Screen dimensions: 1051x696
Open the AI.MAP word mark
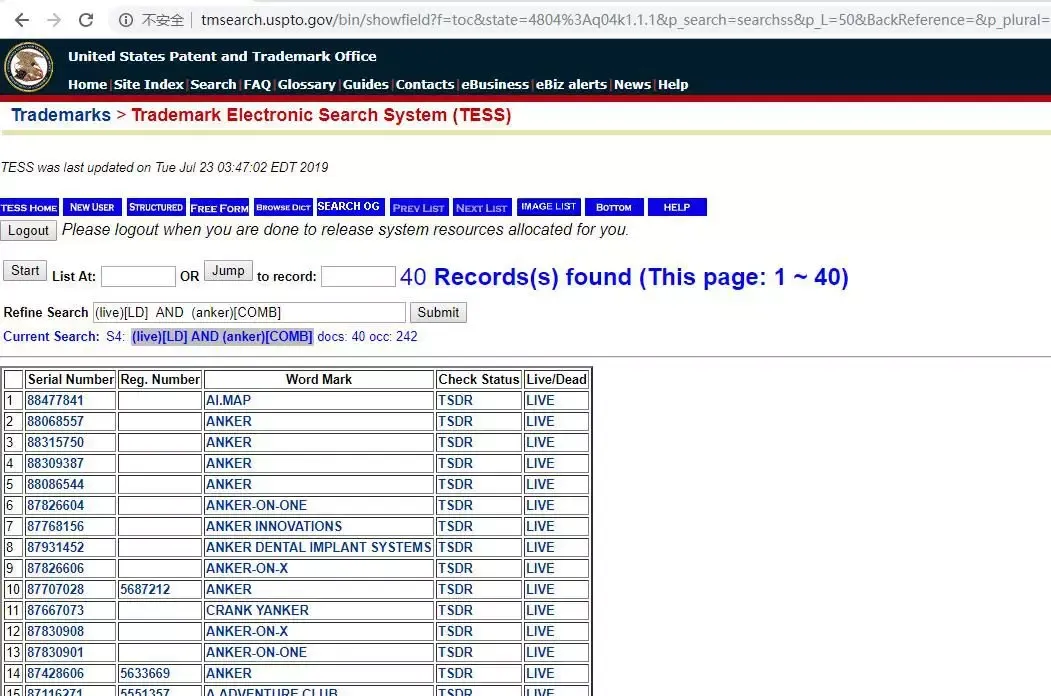(x=228, y=400)
